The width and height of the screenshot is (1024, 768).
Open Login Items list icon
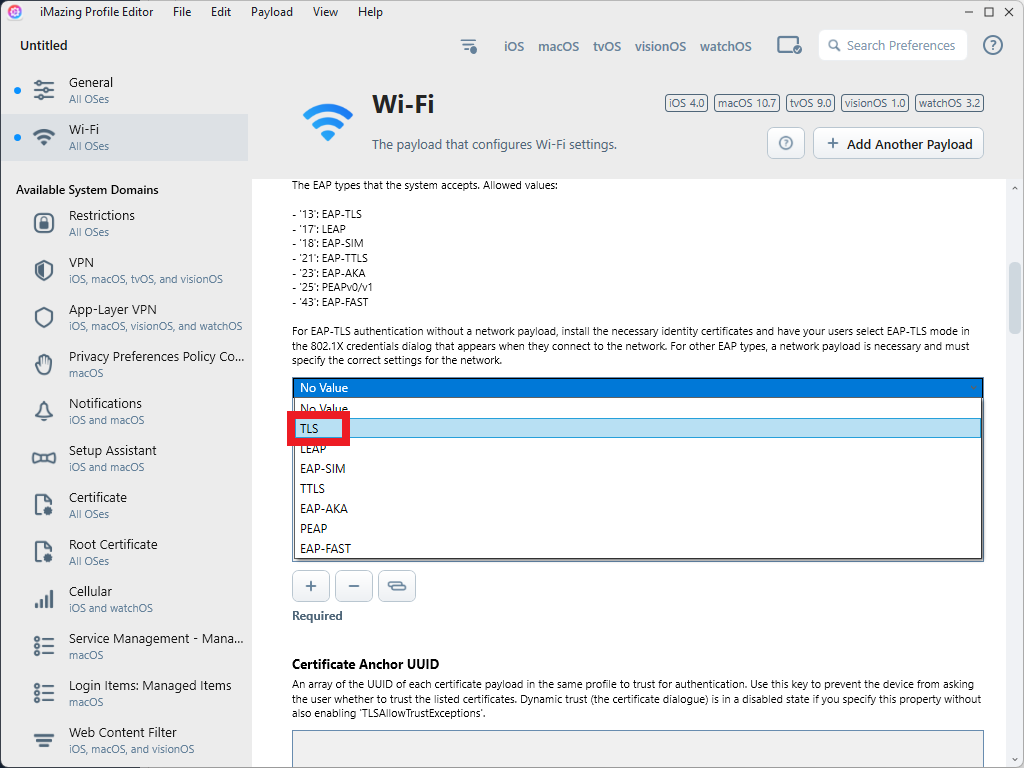44,694
